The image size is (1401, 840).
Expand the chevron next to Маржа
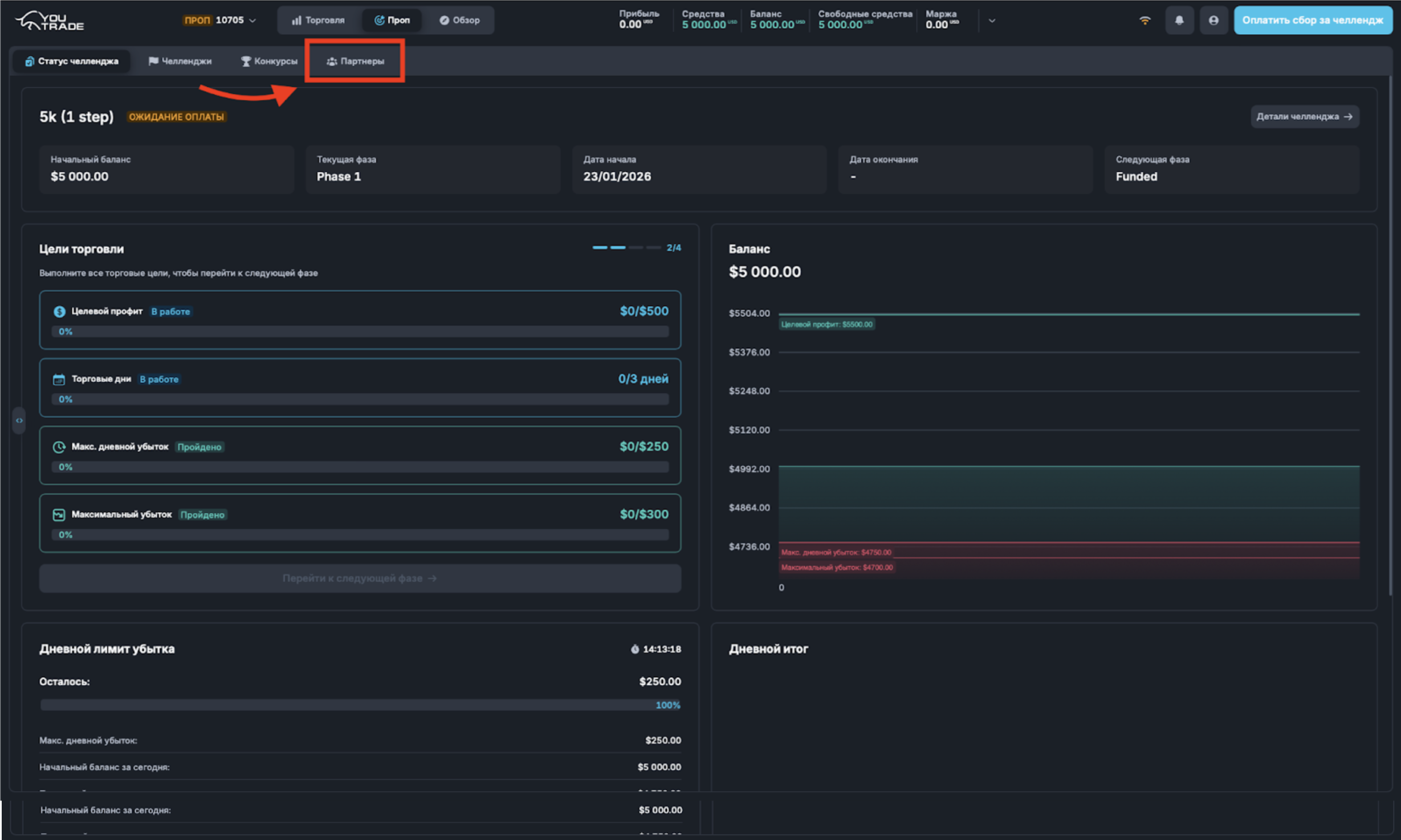(992, 21)
